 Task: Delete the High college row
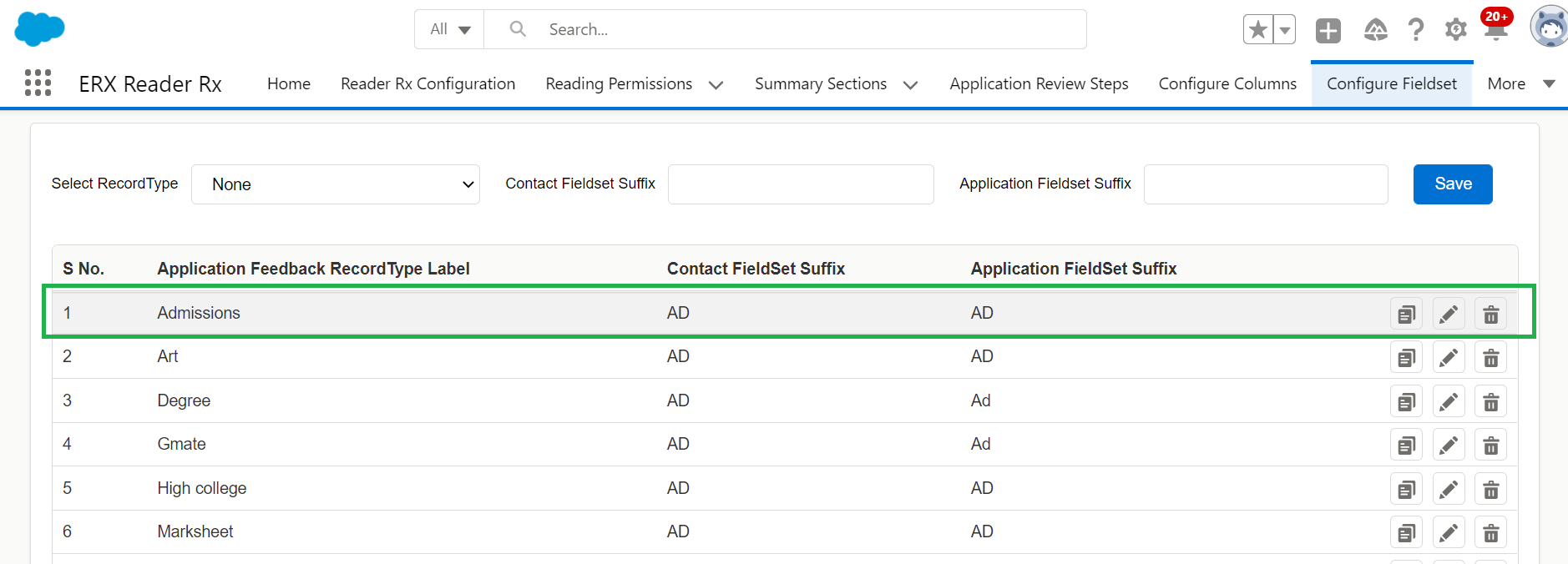tap(1490, 490)
